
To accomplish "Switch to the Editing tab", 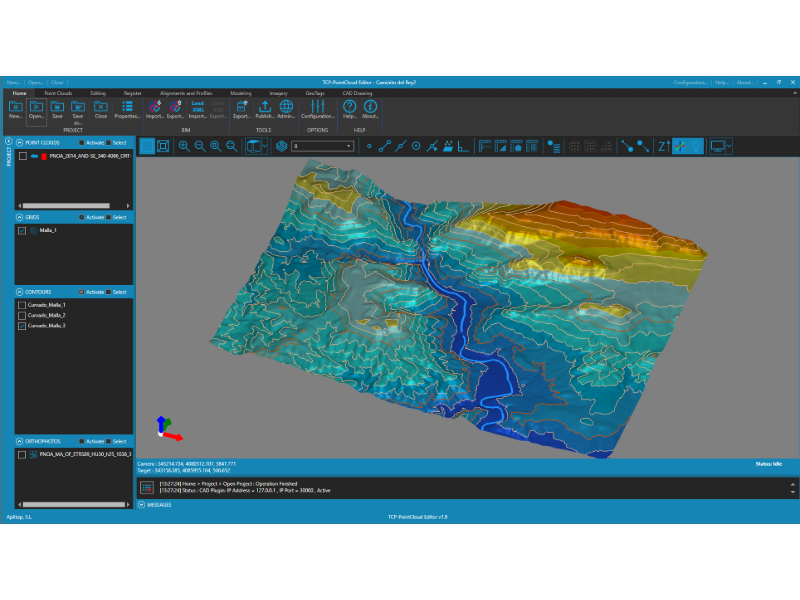I will [x=98, y=93].
